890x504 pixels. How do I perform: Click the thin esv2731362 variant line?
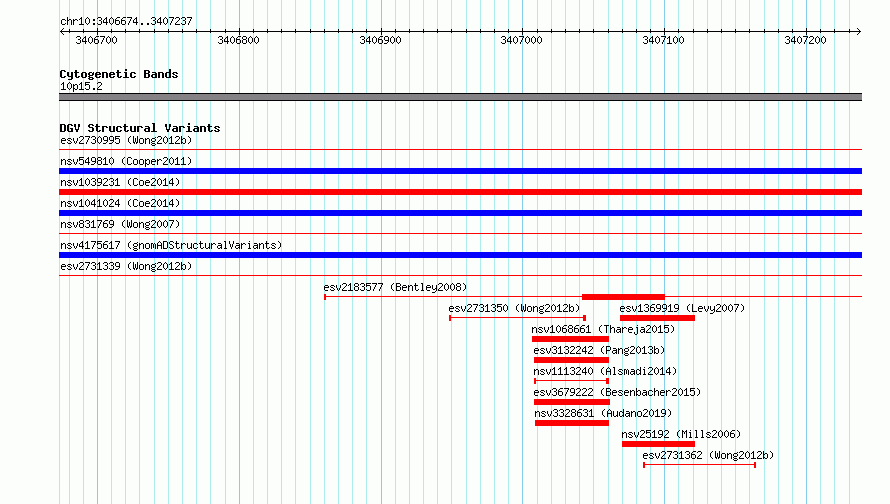click(699, 465)
